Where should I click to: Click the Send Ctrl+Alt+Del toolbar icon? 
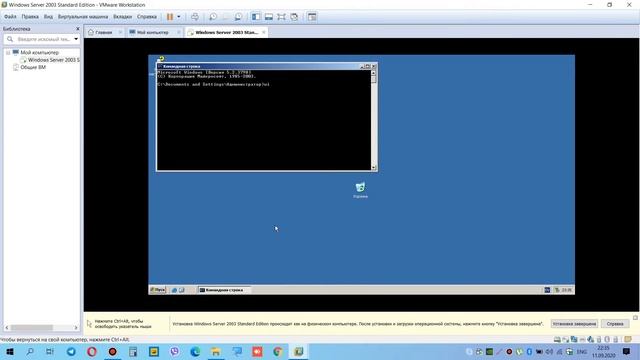tap(195, 17)
